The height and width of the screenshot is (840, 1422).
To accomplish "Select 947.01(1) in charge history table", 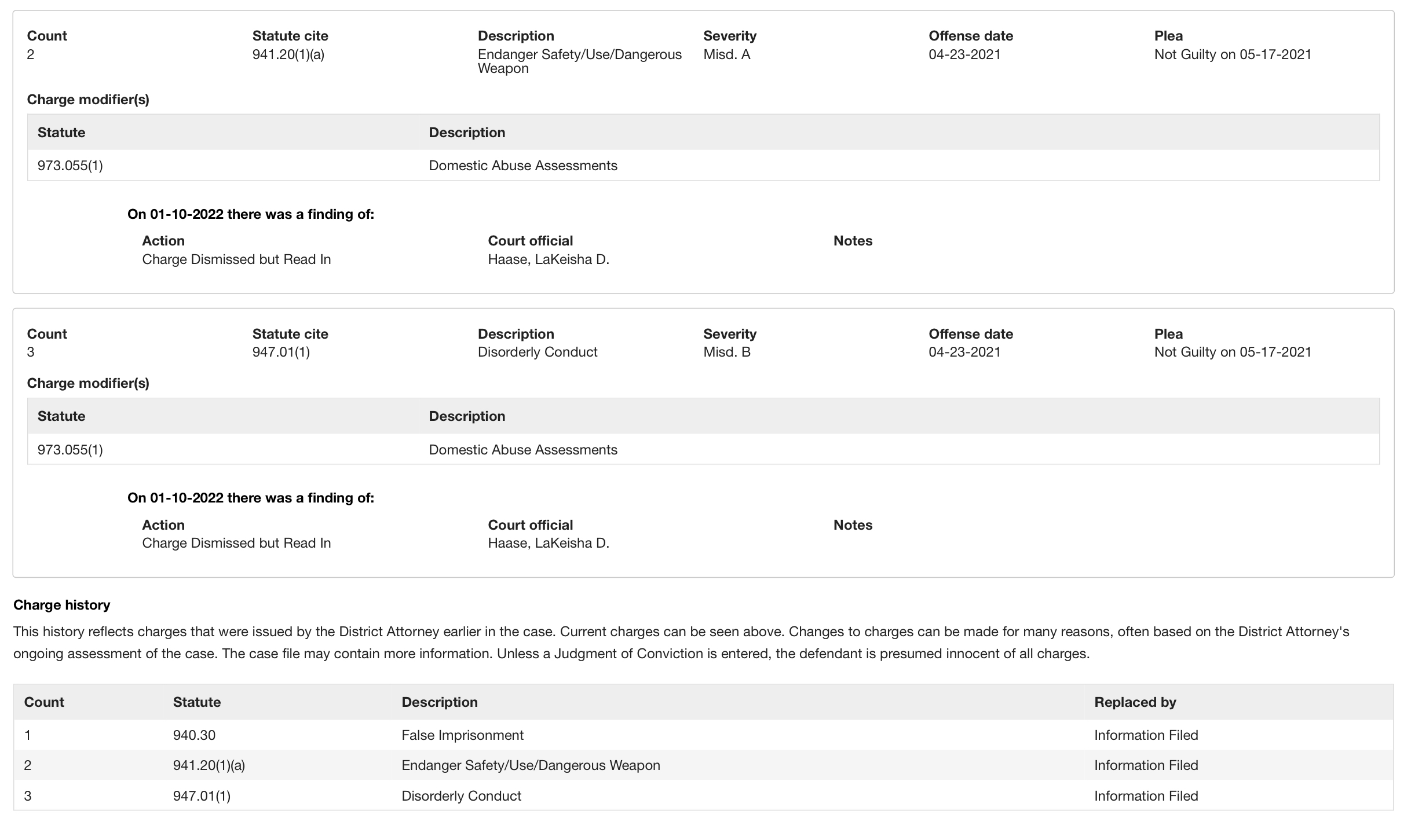I will [202, 796].
